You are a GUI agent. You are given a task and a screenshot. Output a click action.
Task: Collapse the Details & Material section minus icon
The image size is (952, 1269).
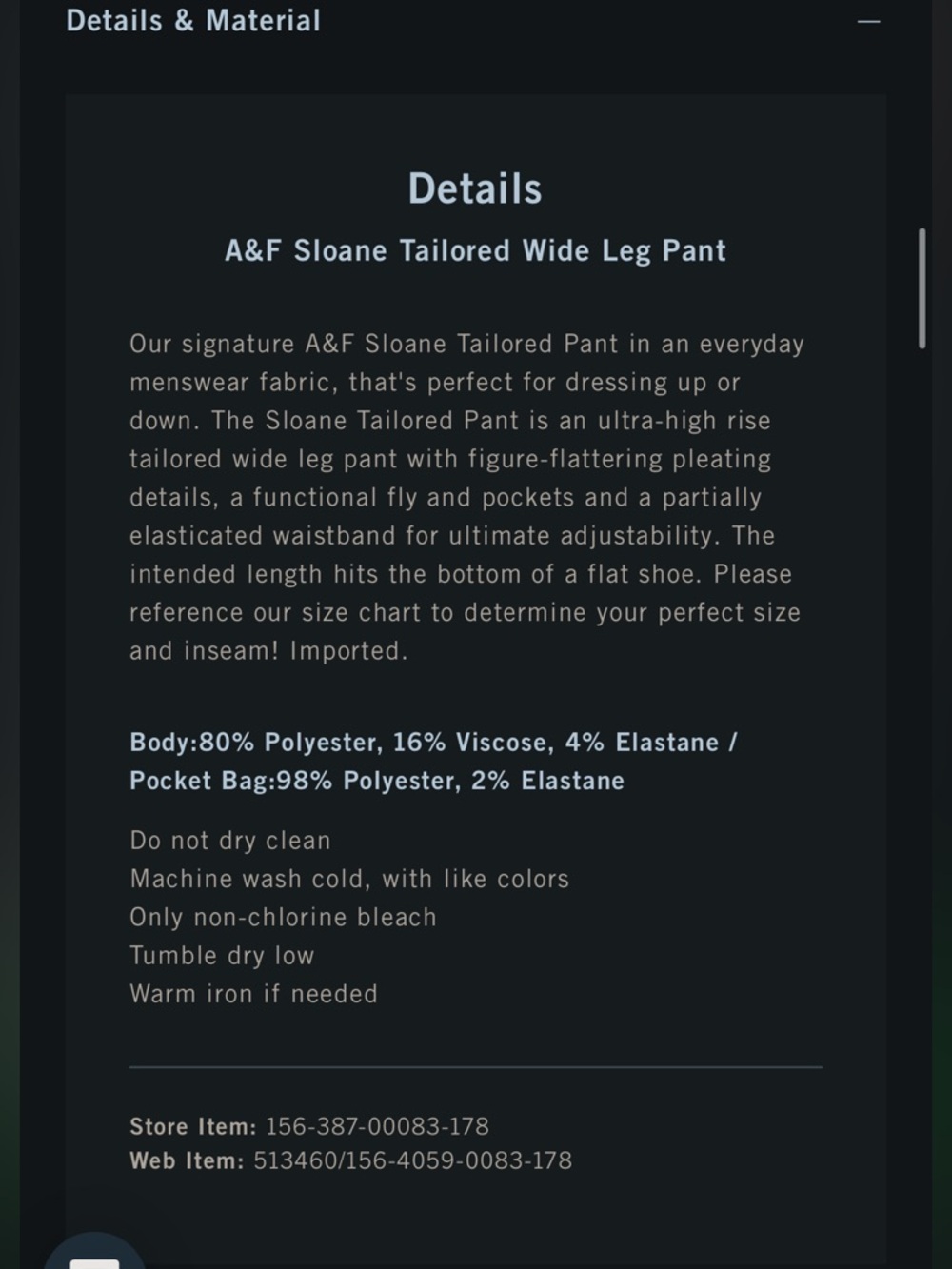(x=868, y=21)
